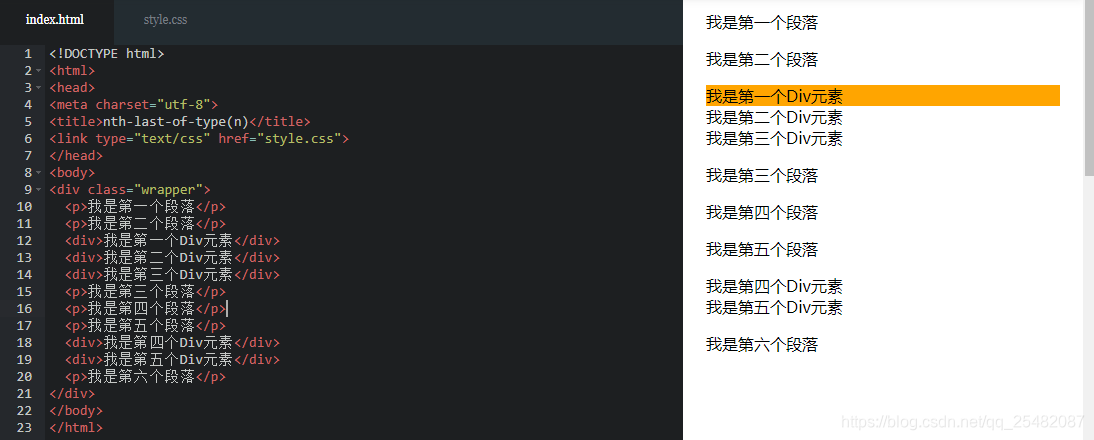Click code line 13 with 我是第二个Div元素
This screenshot has width=1094, height=440.
tap(172, 258)
